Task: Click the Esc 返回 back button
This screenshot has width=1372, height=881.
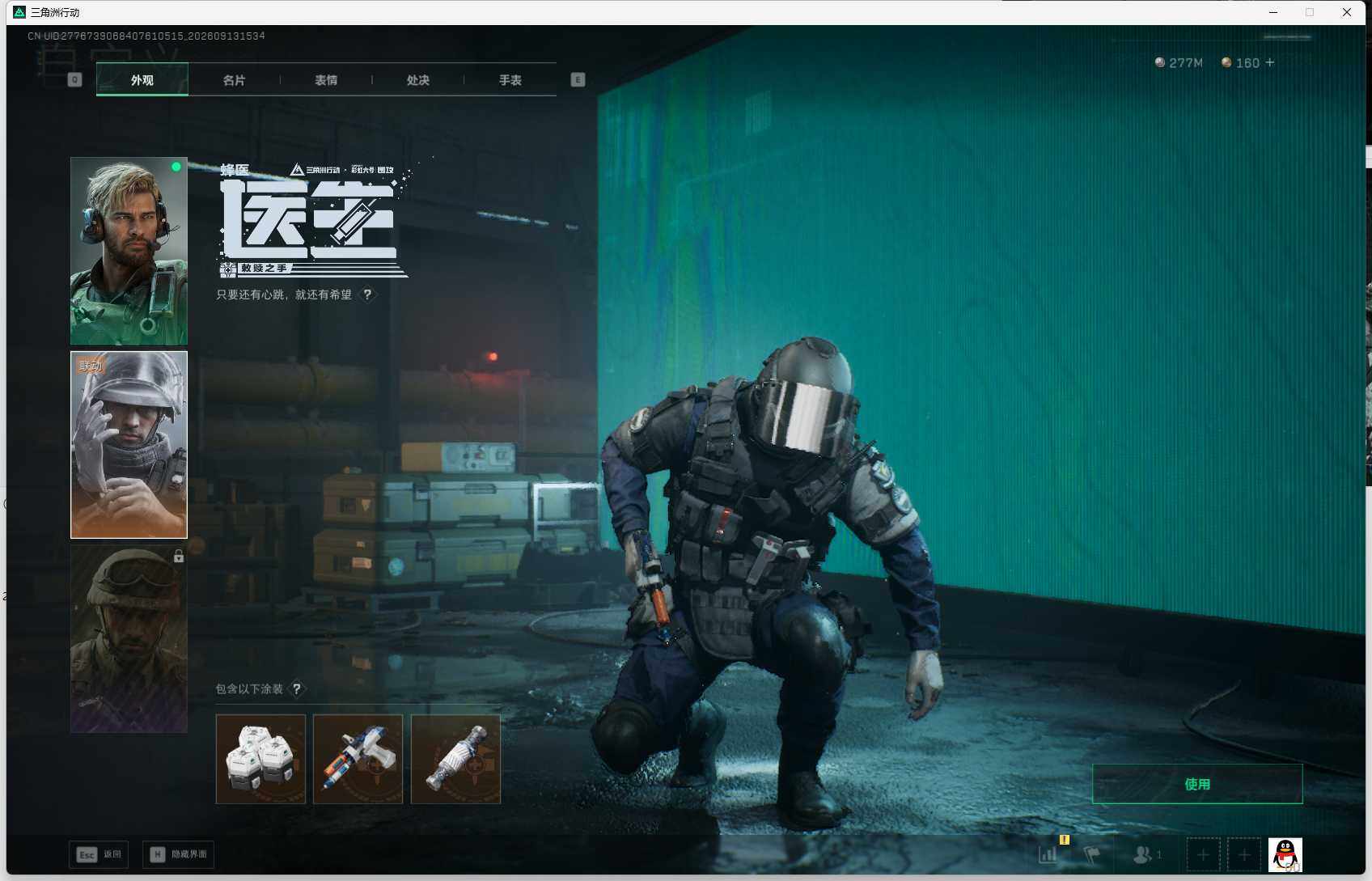Action: 99,854
